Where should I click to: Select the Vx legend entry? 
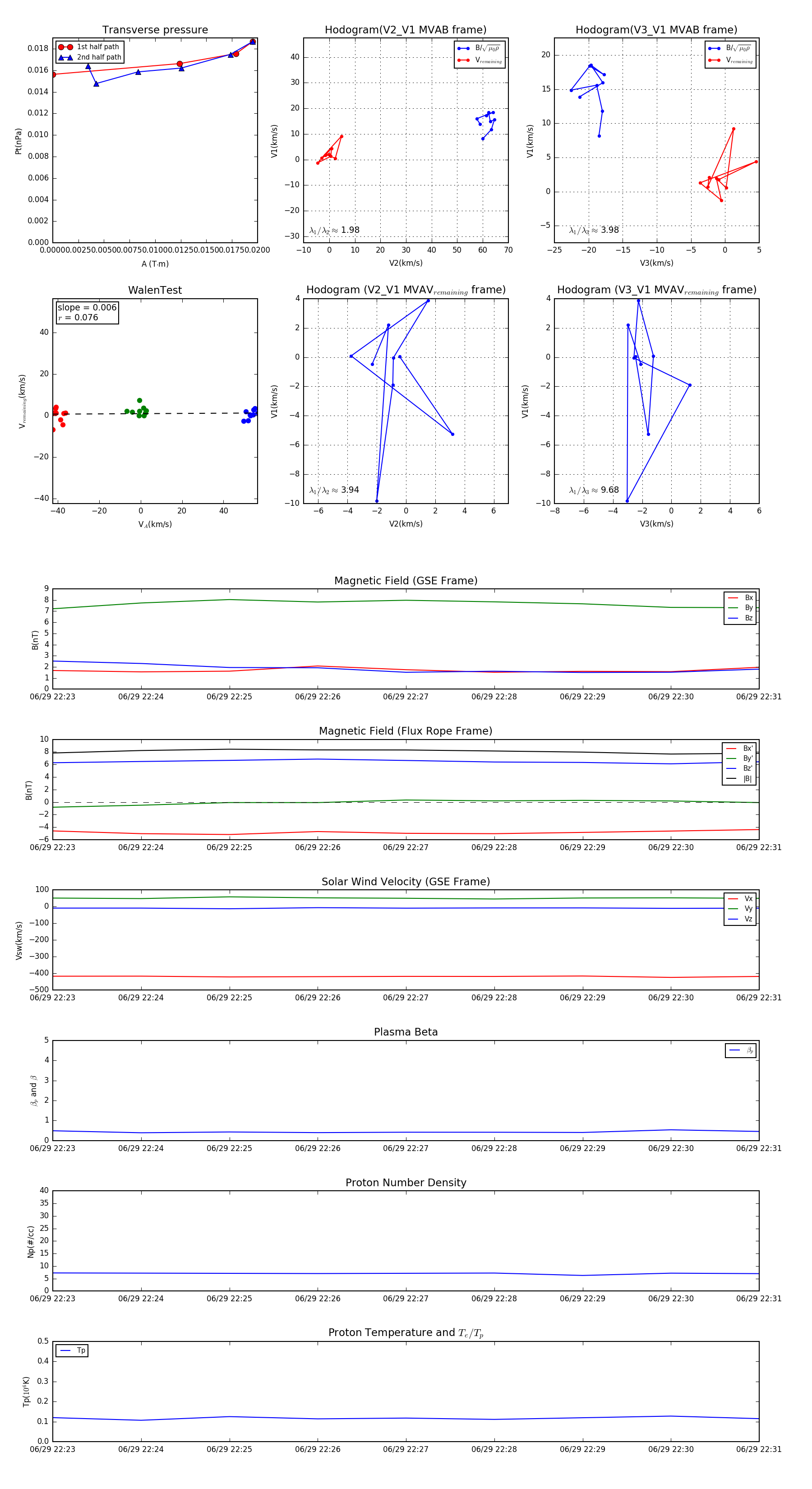pyautogui.click(x=740, y=899)
